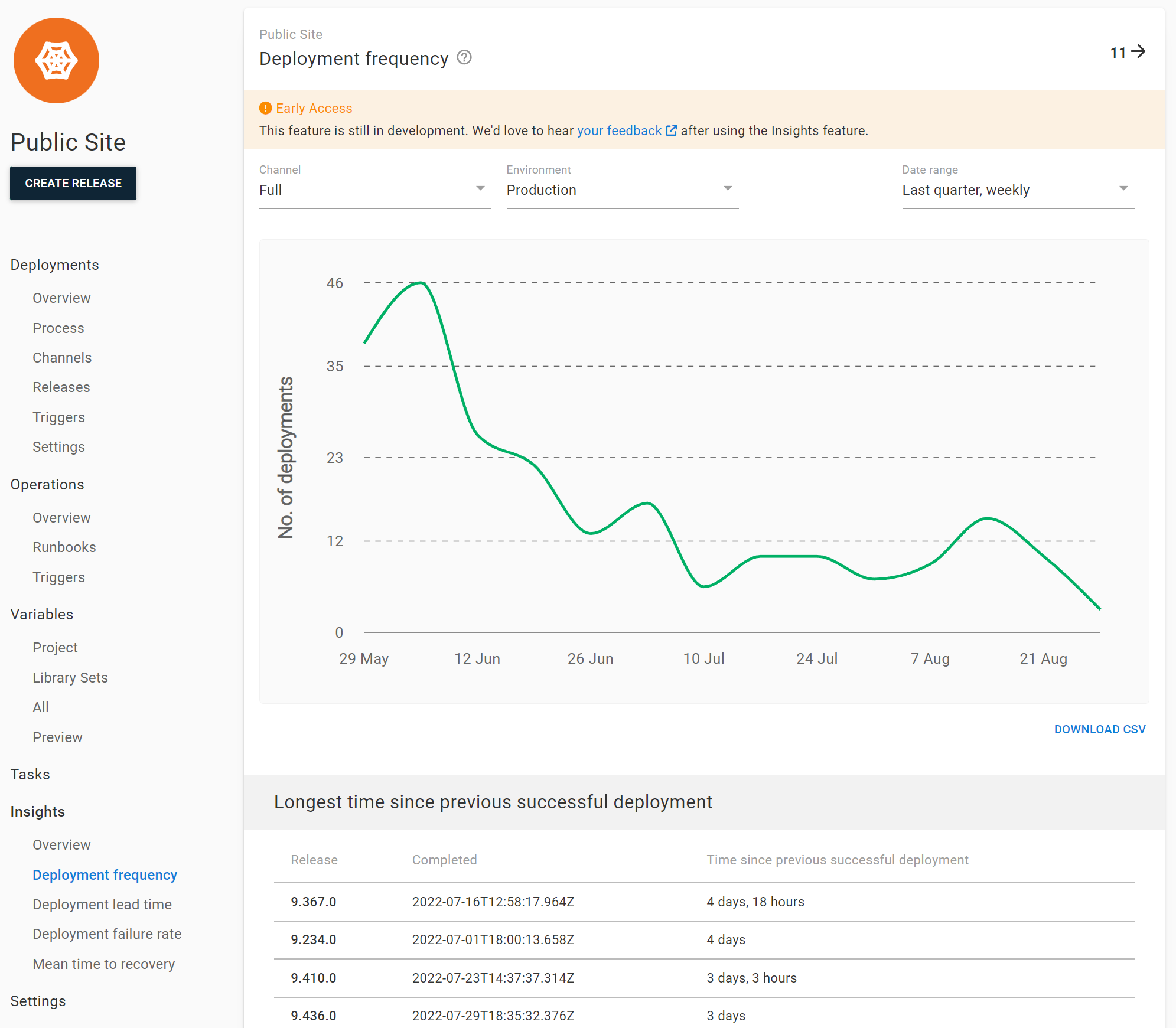This screenshot has height=1028, width=1176.
Task: Click the Public Site octopus logo icon
Action: [x=56, y=60]
